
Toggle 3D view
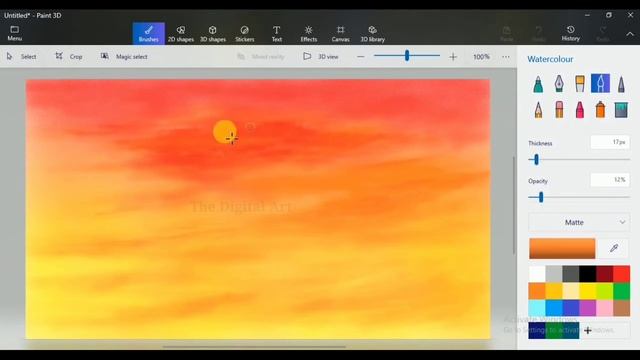[x=321, y=57]
